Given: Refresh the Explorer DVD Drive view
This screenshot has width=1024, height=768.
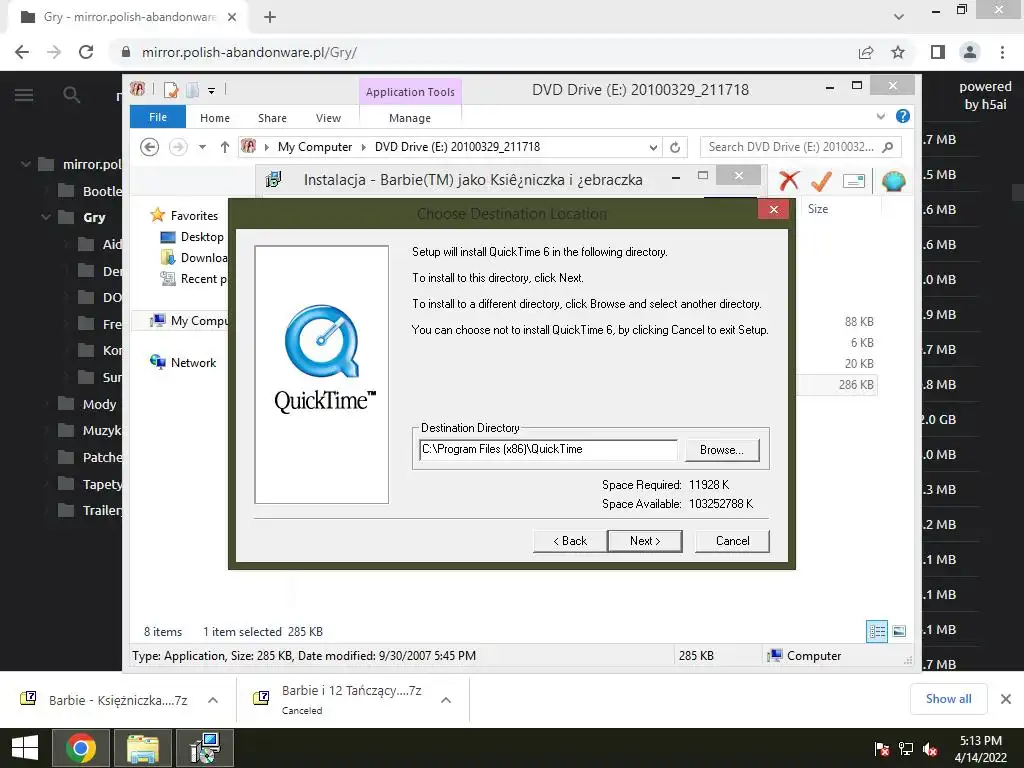Looking at the screenshot, I should pyautogui.click(x=675, y=148).
